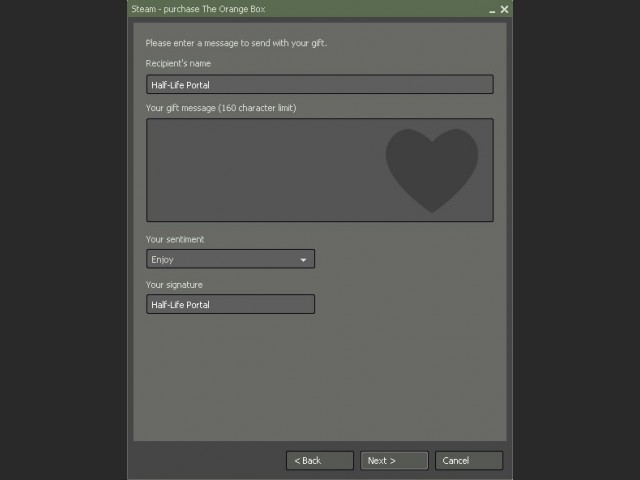Go to previous step with Back button

(x=320, y=460)
